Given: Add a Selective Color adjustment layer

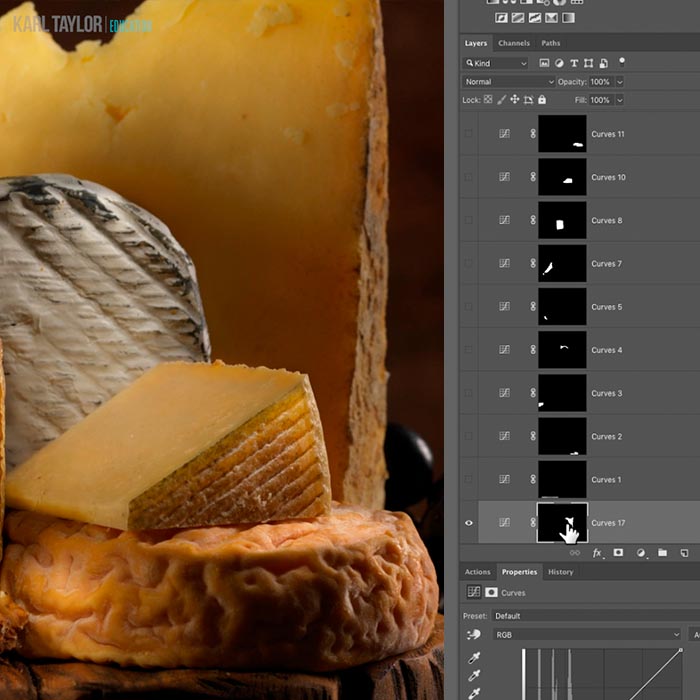Looking at the screenshot, I should (x=551, y=18).
